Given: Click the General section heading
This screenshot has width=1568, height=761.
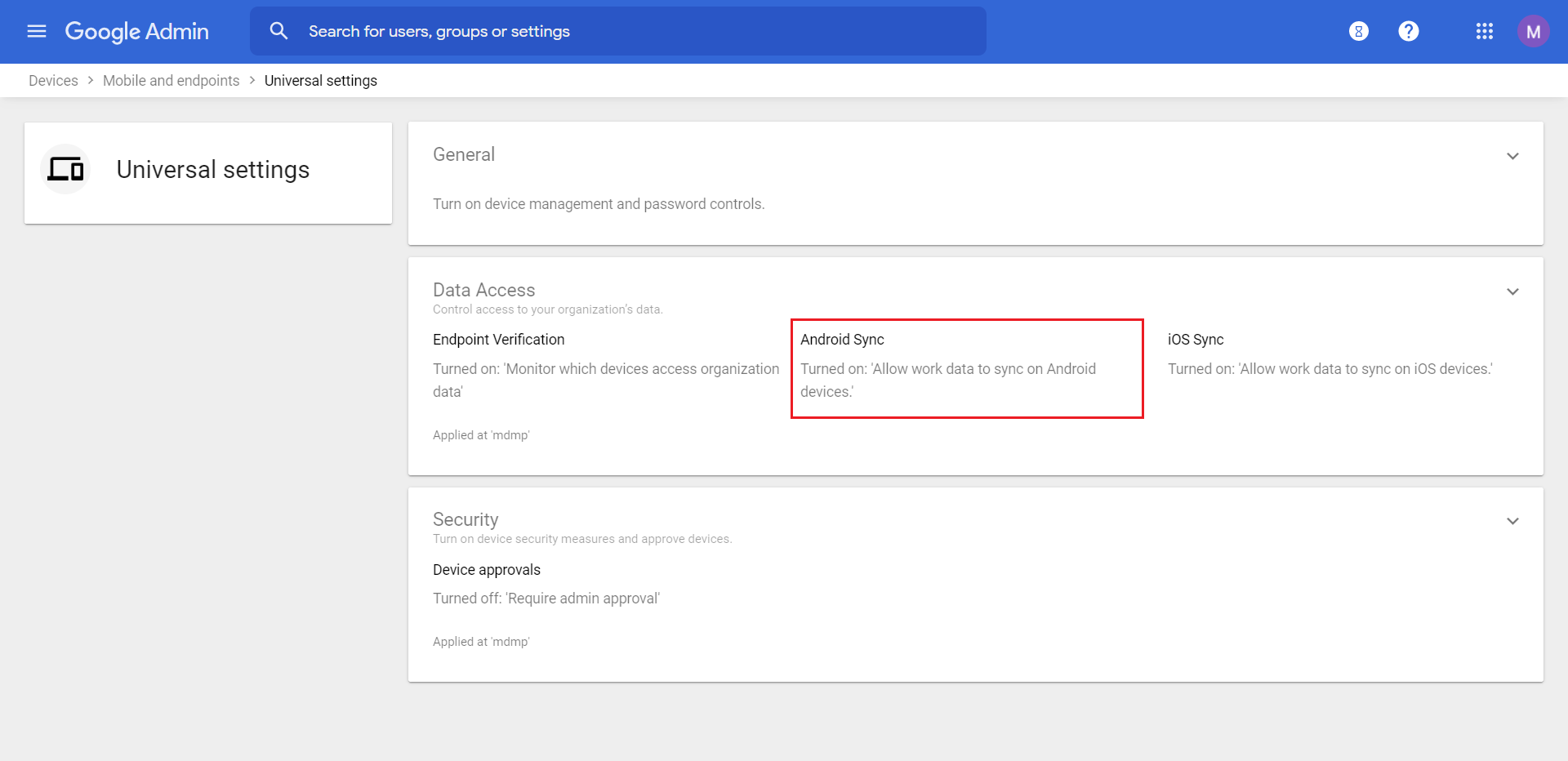Looking at the screenshot, I should point(464,154).
